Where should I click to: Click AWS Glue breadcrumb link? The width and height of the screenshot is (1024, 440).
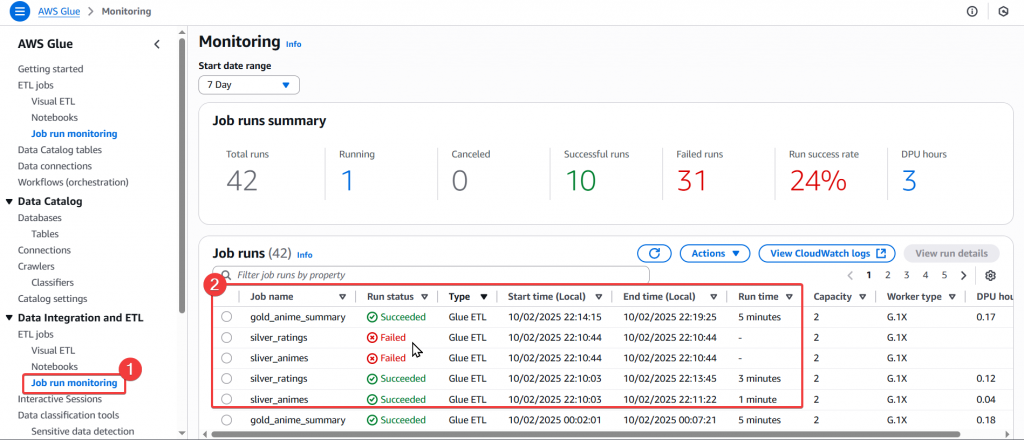pyautogui.click(x=59, y=12)
